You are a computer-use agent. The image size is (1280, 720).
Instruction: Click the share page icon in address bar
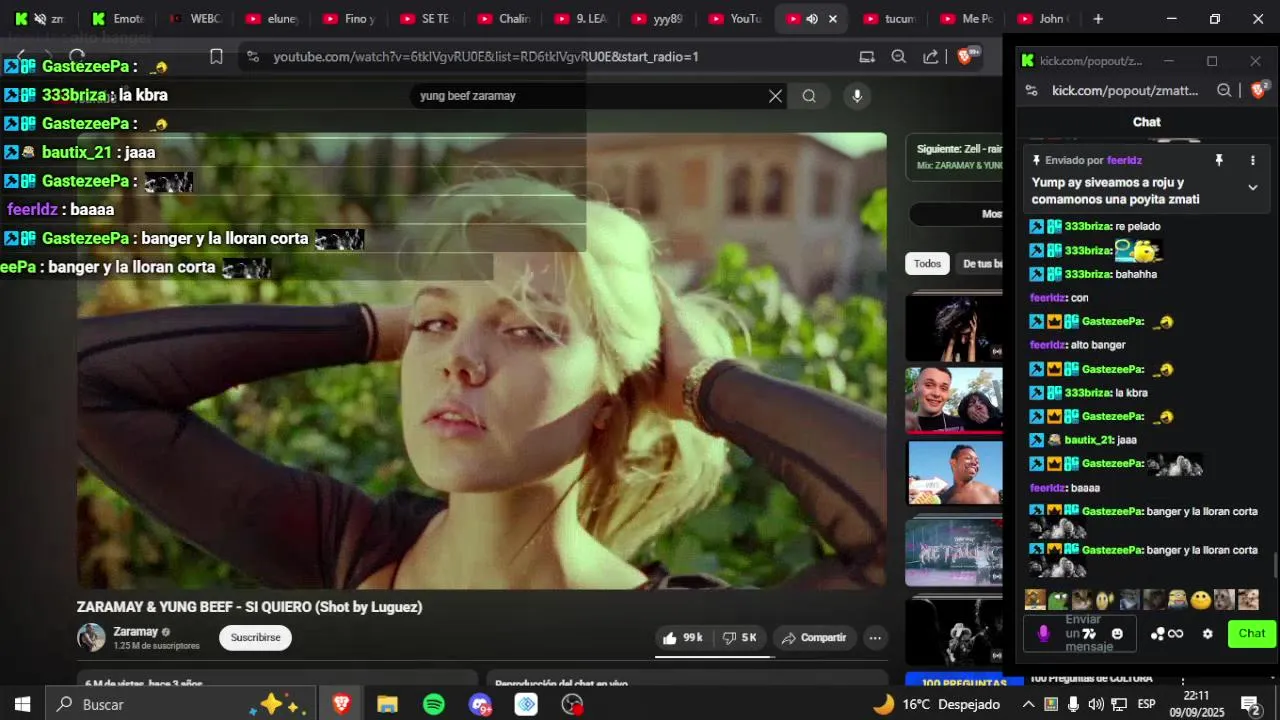point(931,57)
